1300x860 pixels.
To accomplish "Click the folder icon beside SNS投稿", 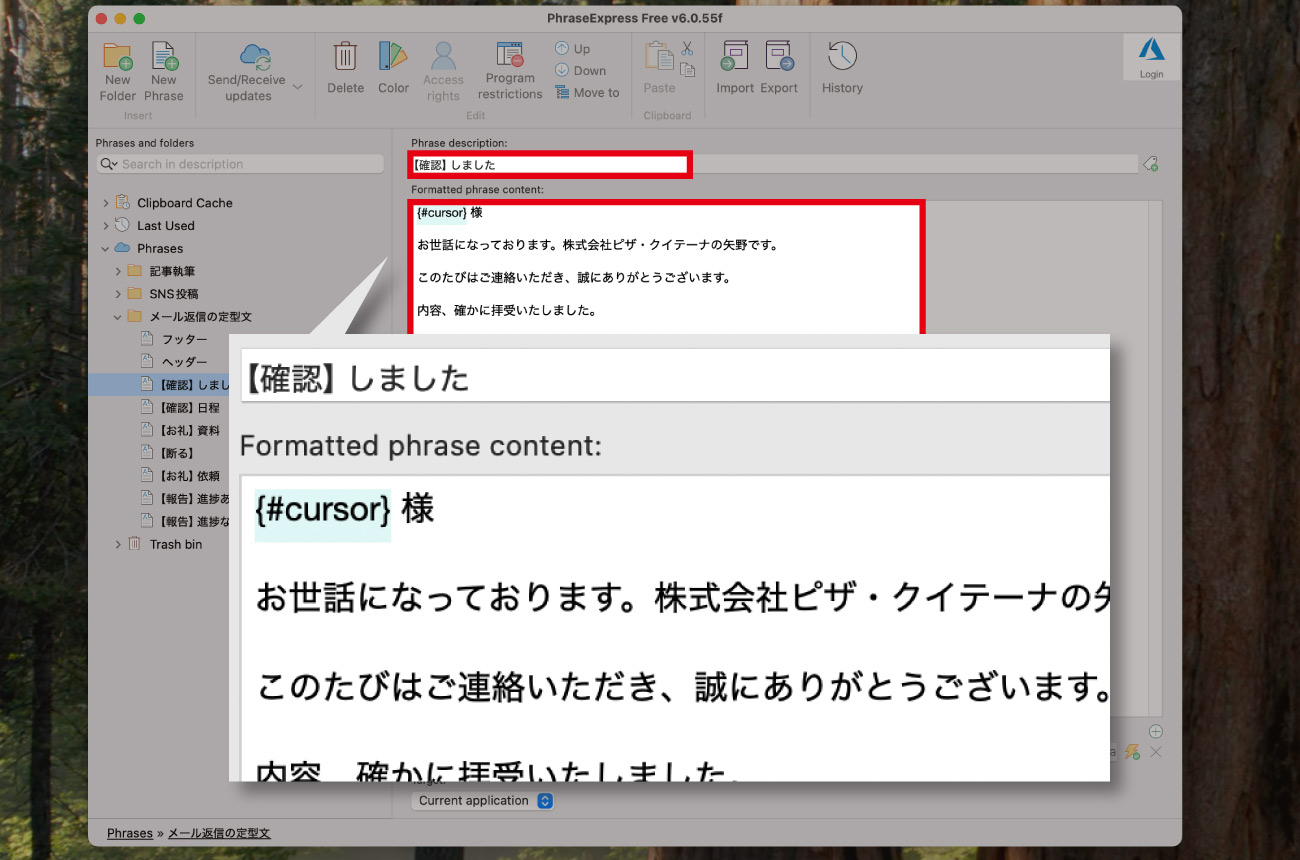I will coord(134,294).
